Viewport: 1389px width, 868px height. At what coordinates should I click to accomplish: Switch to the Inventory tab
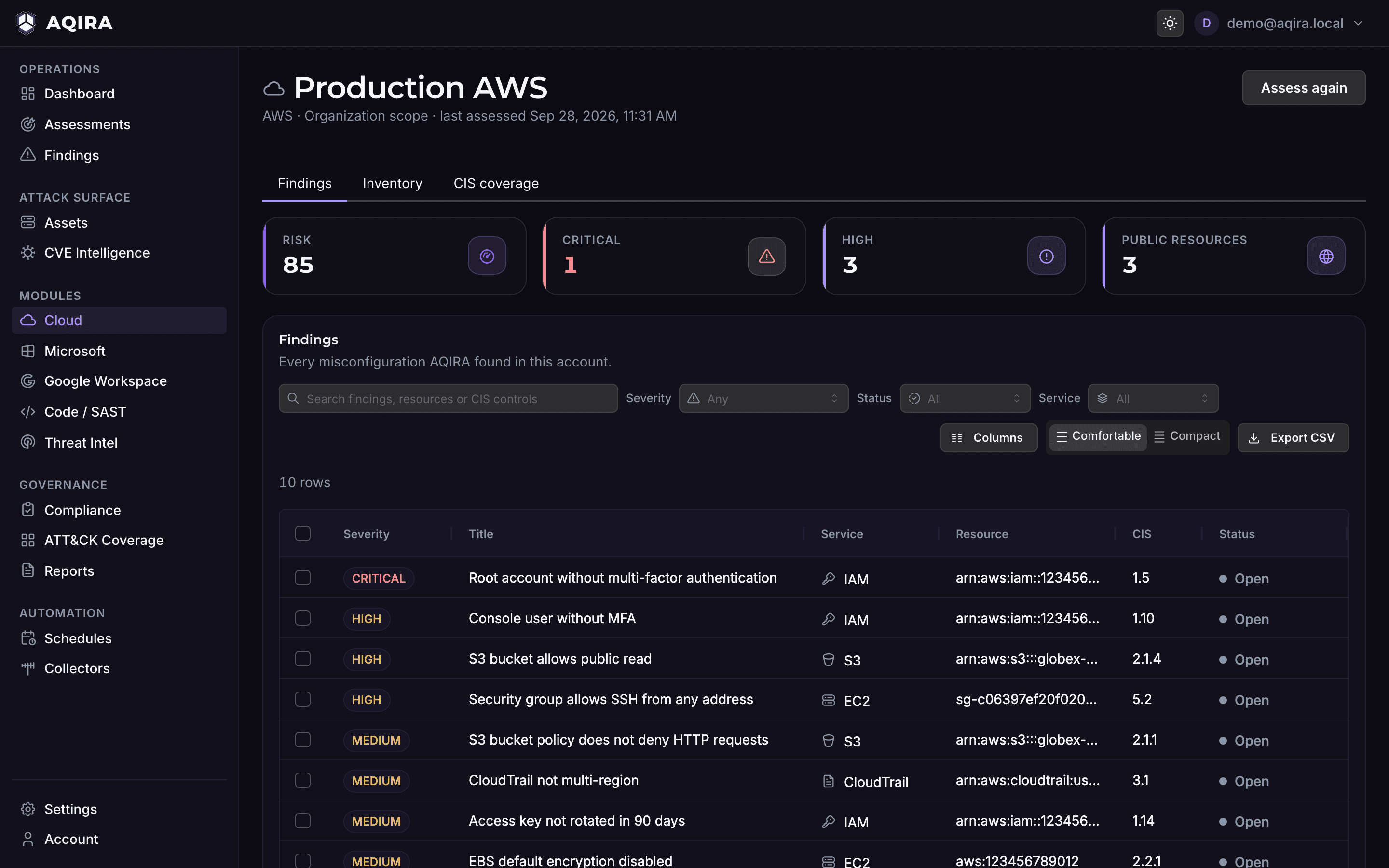[392, 184]
